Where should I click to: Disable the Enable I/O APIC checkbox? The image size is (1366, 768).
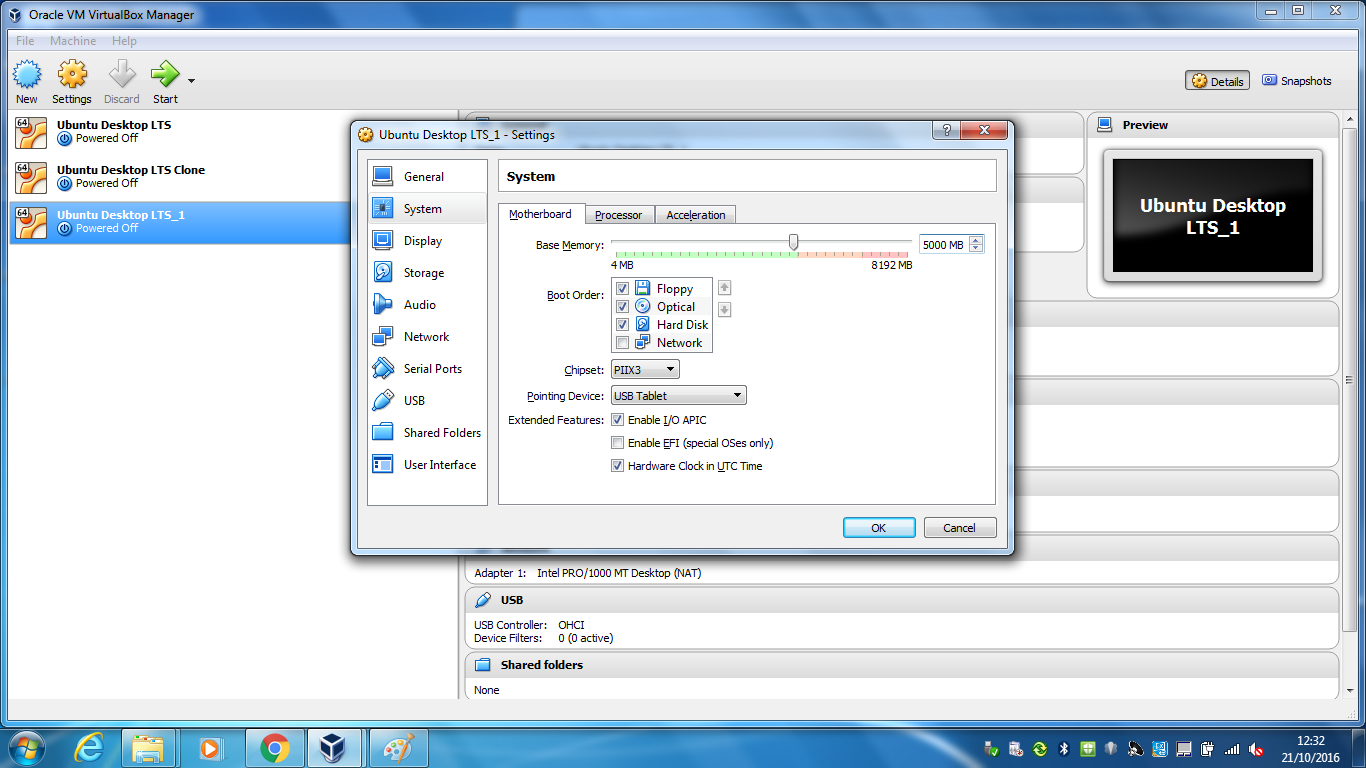pos(618,420)
